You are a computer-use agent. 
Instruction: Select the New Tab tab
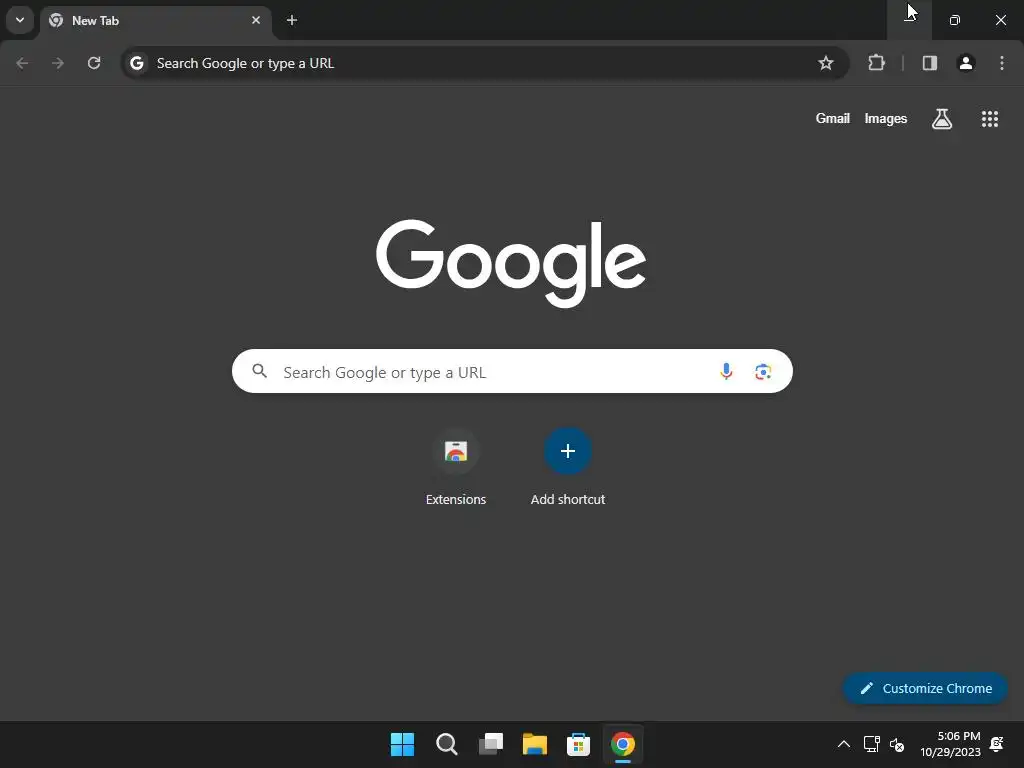pyautogui.click(x=156, y=21)
